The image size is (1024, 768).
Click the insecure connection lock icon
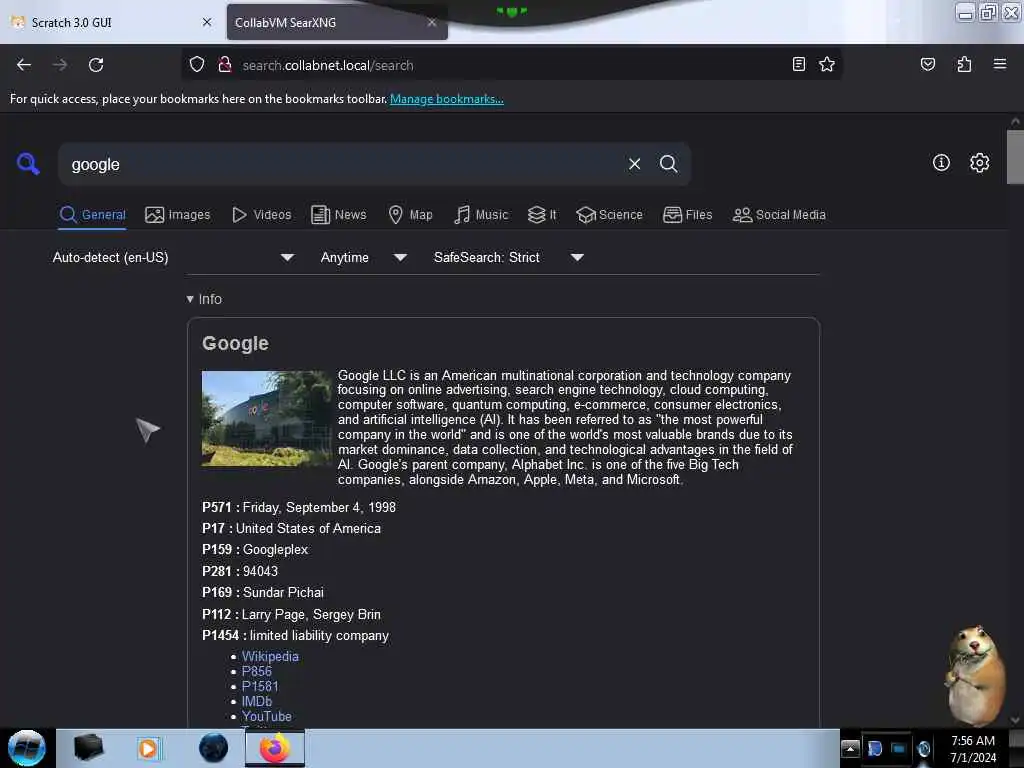[x=225, y=65]
